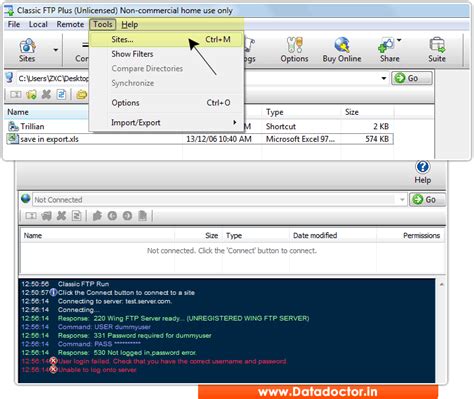Viewport: 474px width, 399px height.
Task: Select the file save in export.xls
Action: (x=200, y=139)
